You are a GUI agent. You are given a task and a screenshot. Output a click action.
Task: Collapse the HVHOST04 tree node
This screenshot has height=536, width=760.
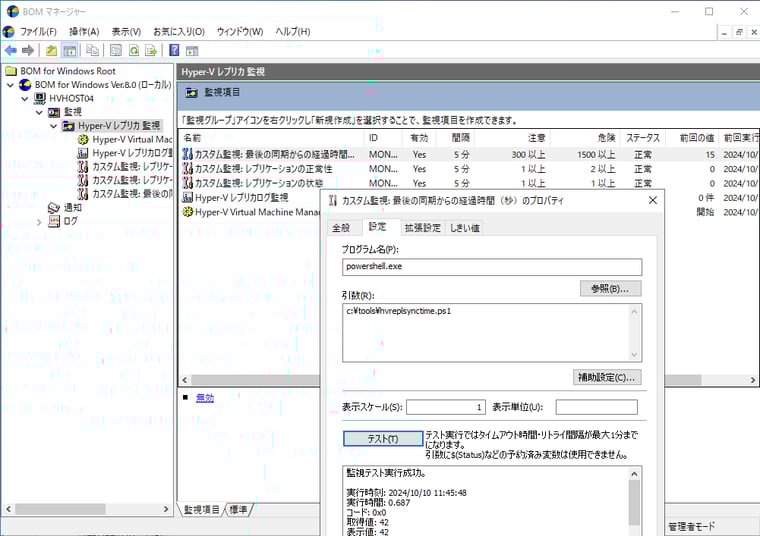pyautogui.click(x=25, y=98)
